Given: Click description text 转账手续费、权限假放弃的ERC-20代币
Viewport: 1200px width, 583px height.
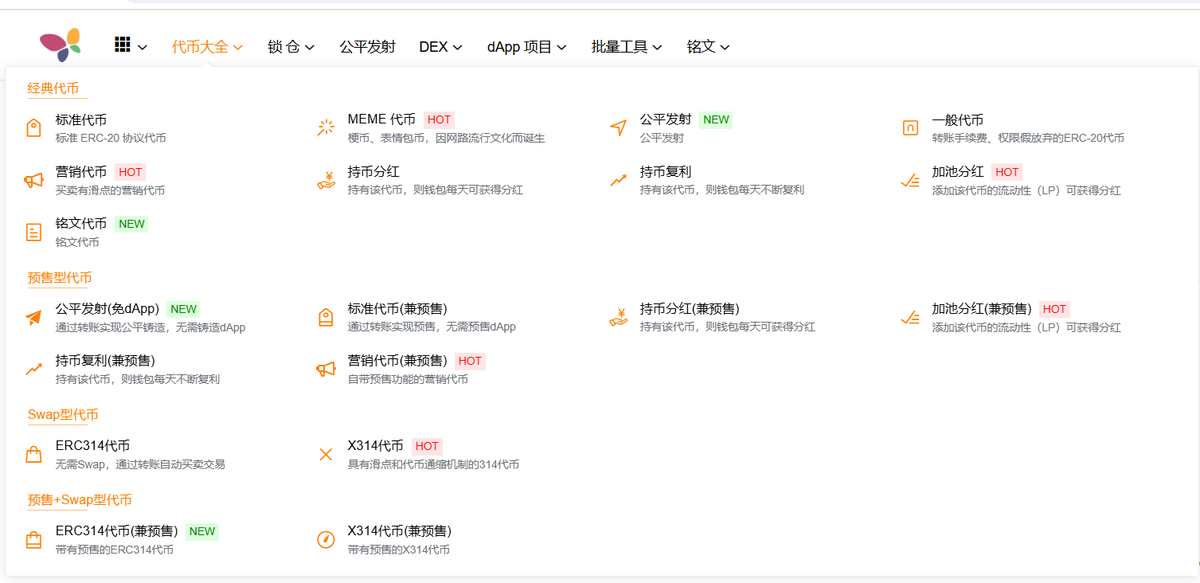Looking at the screenshot, I should click(1028, 138).
